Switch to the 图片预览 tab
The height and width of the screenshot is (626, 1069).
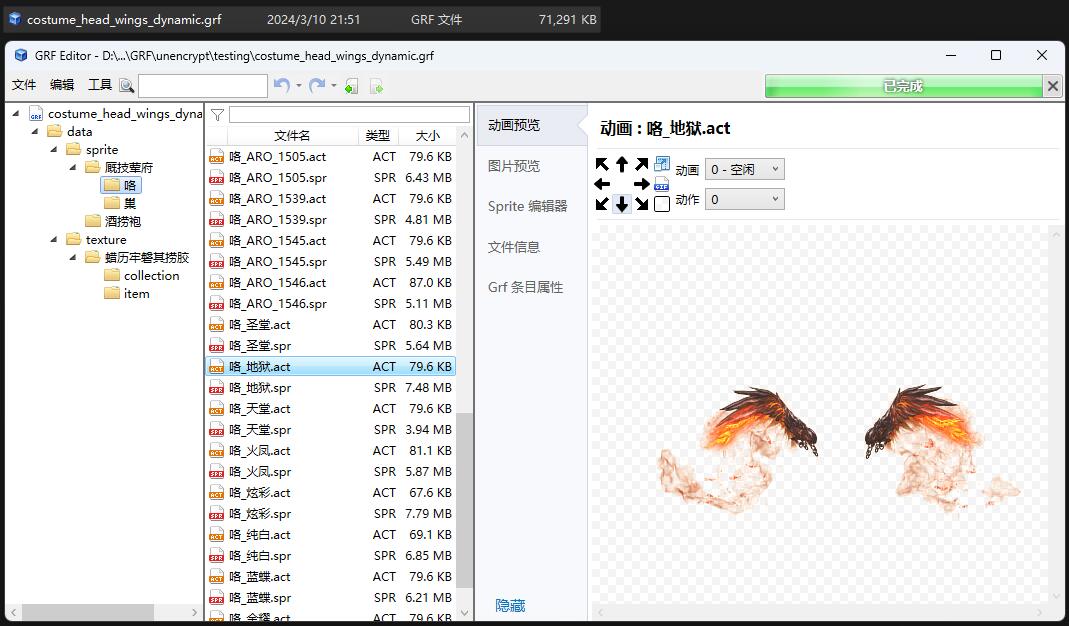coord(514,166)
